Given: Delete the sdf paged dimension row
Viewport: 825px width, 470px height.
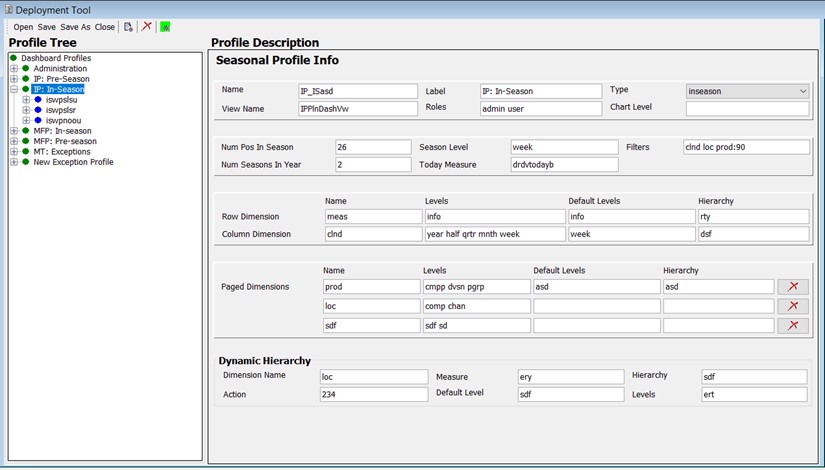Looking at the screenshot, I should coord(793,325).
